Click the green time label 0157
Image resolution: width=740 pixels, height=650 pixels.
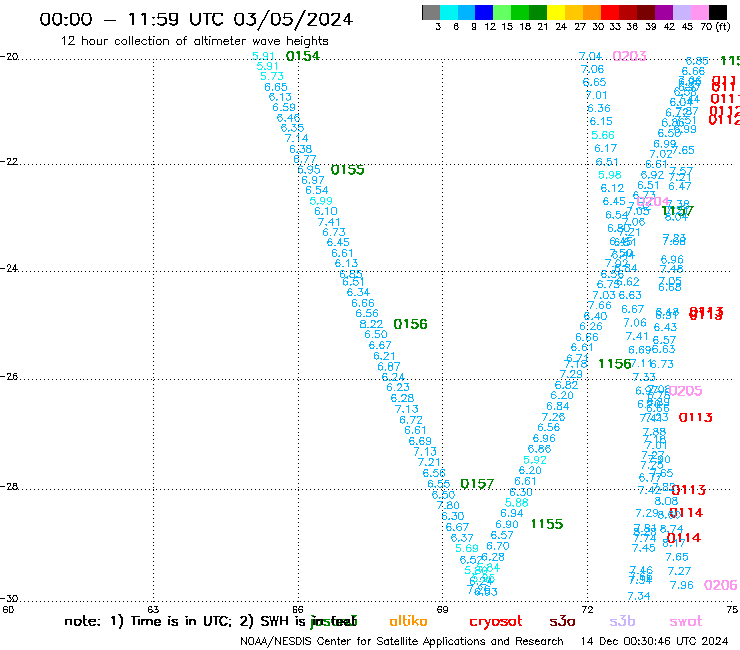point(477,484)
